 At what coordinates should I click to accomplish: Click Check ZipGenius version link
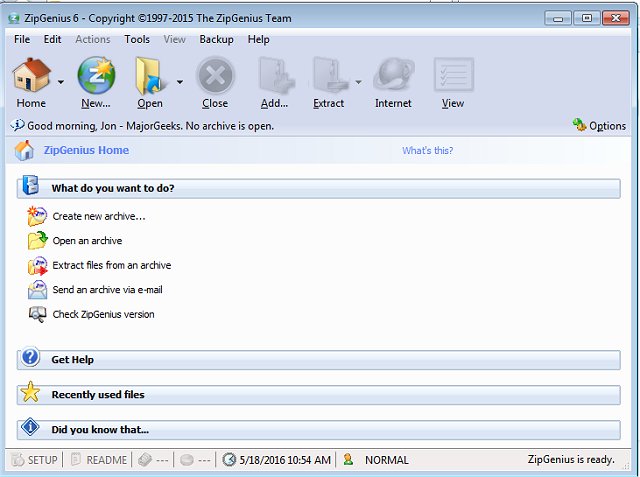[103, 314]
